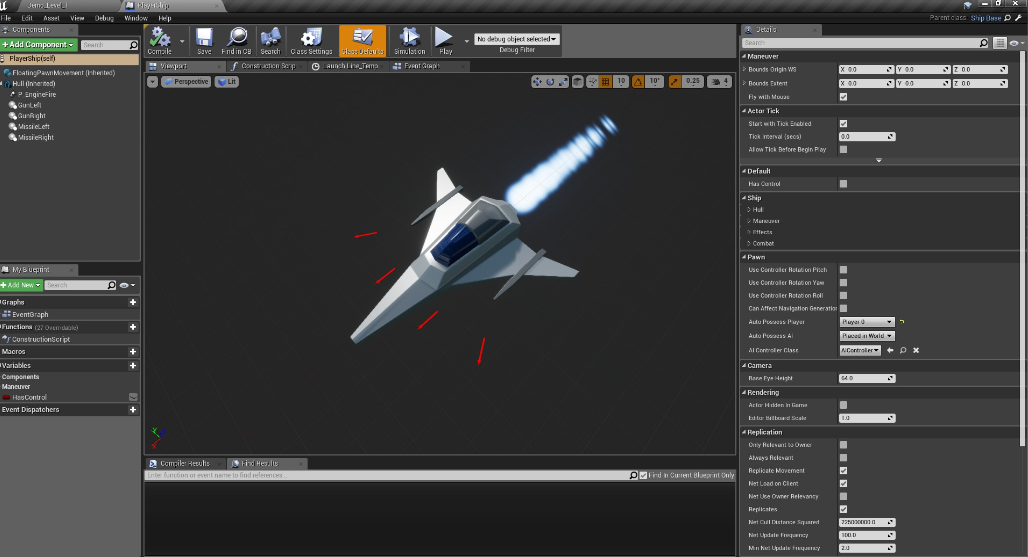The height and width of the screenshot is (557, 1028).
Task: Open the Search tool in the toolbar
Action: tap(270, 41)
